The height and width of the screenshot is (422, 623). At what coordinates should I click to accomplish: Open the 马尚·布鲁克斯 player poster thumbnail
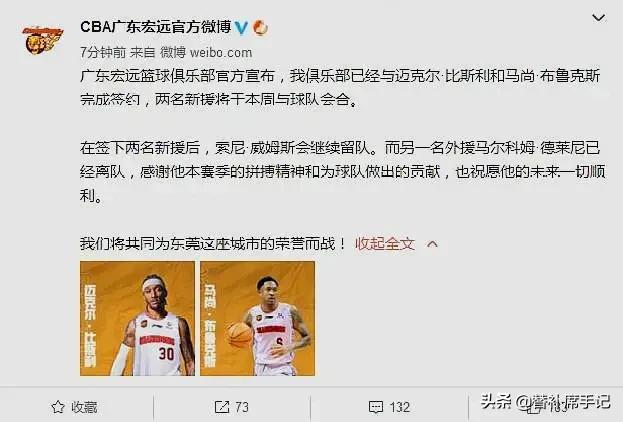coord(257,318)
